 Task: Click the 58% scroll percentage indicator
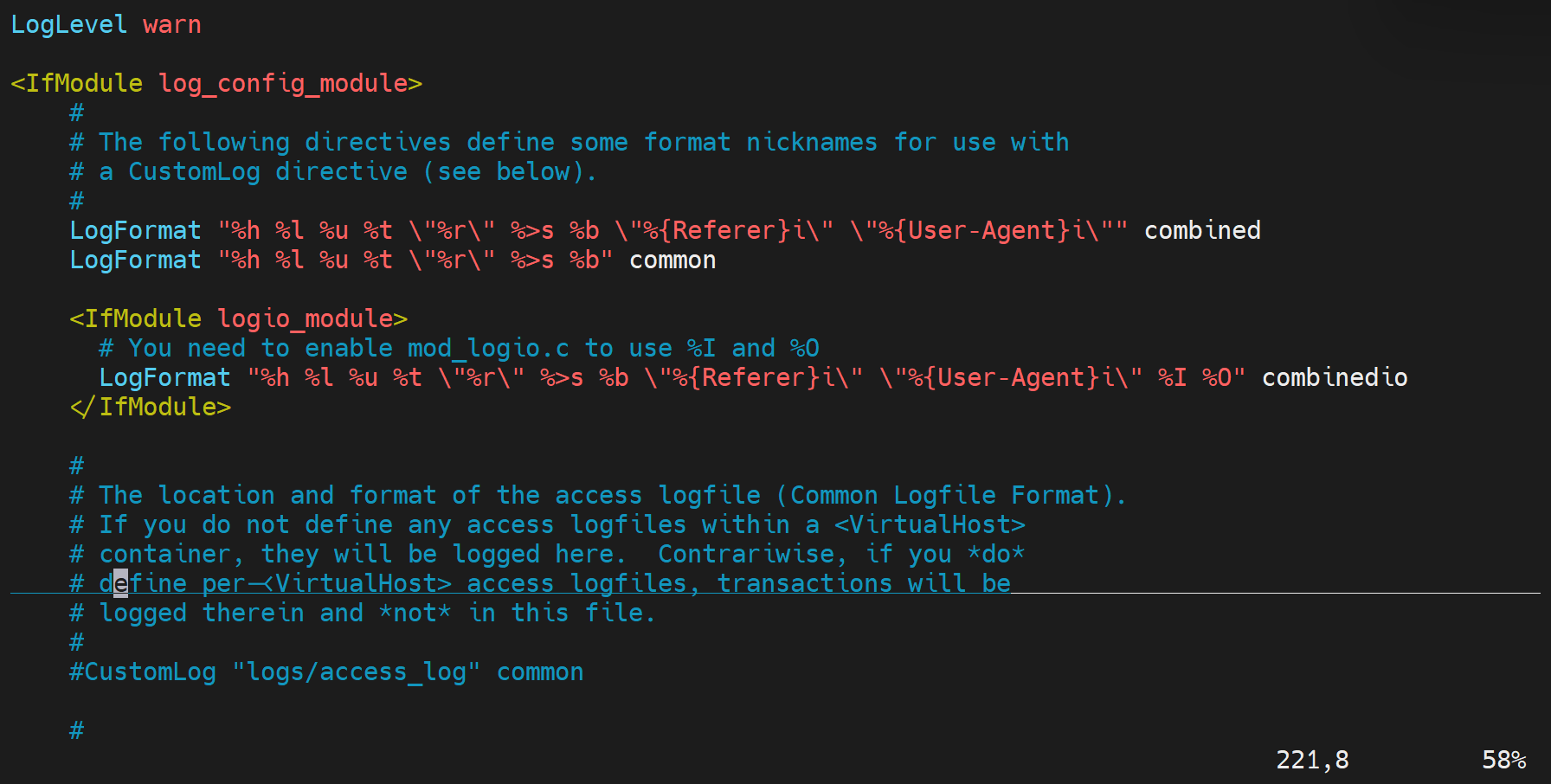[1503, 760]
